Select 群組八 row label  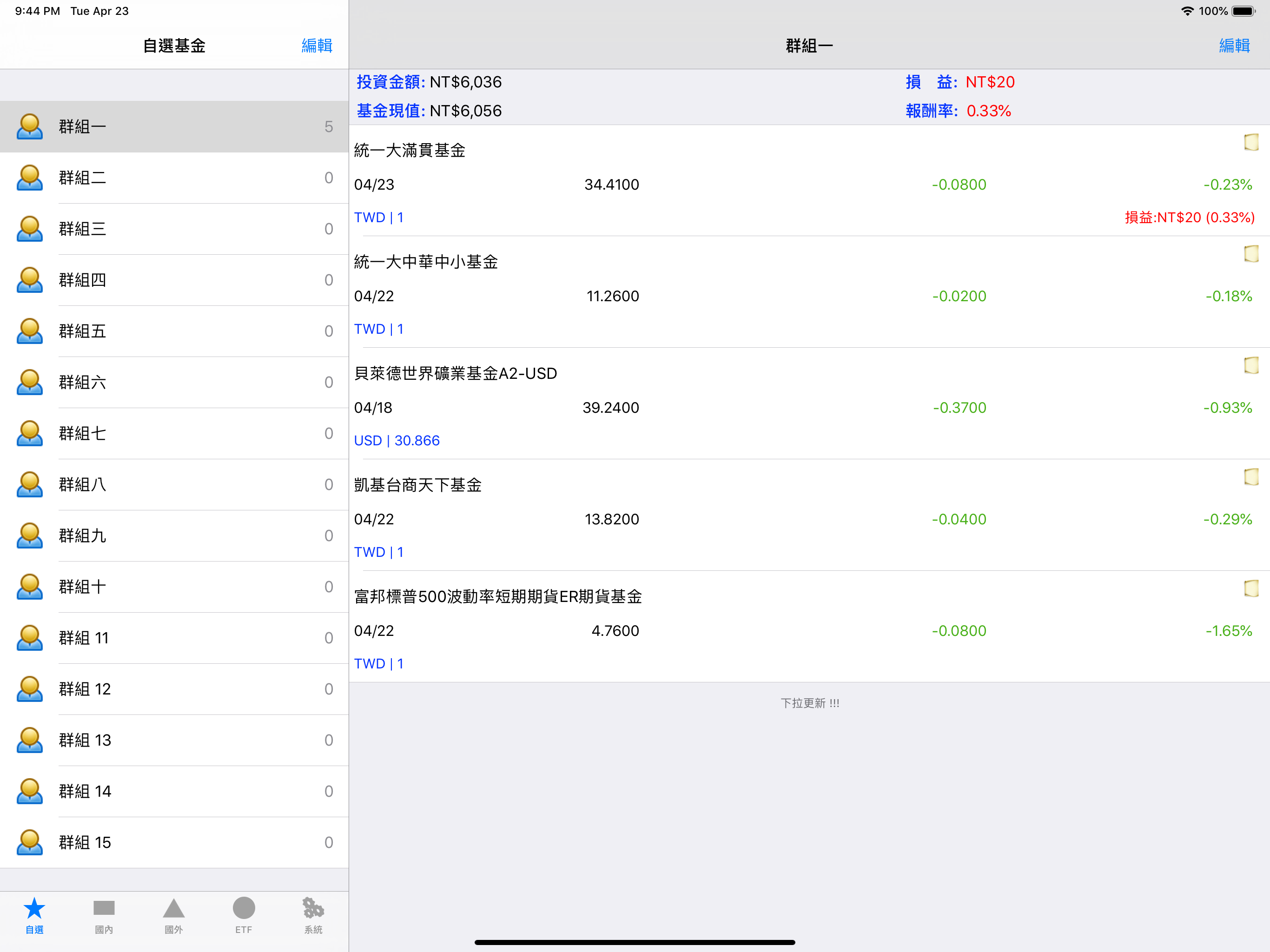[x=82, y=484]
